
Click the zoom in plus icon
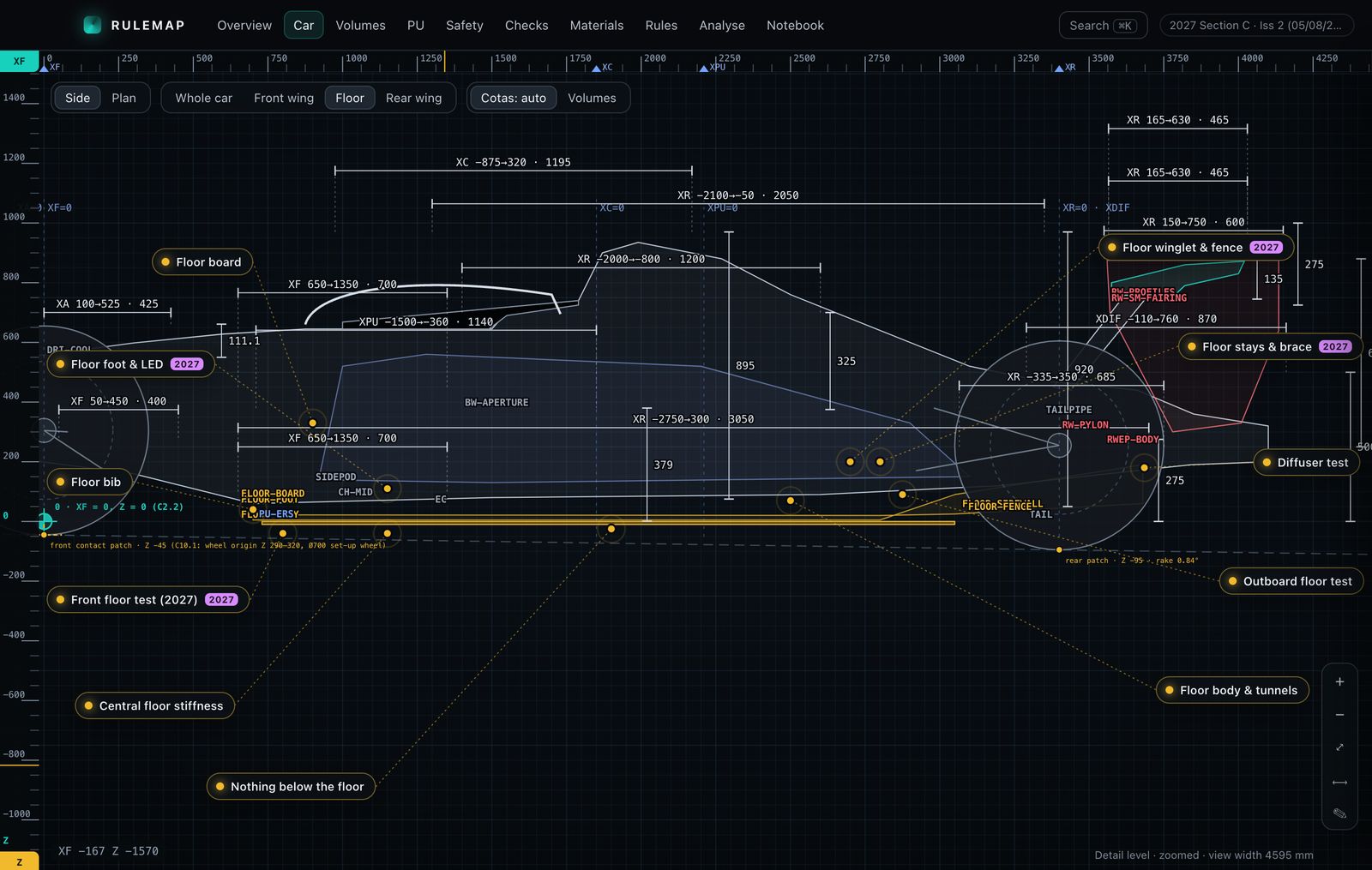[x=1339, y=682]
